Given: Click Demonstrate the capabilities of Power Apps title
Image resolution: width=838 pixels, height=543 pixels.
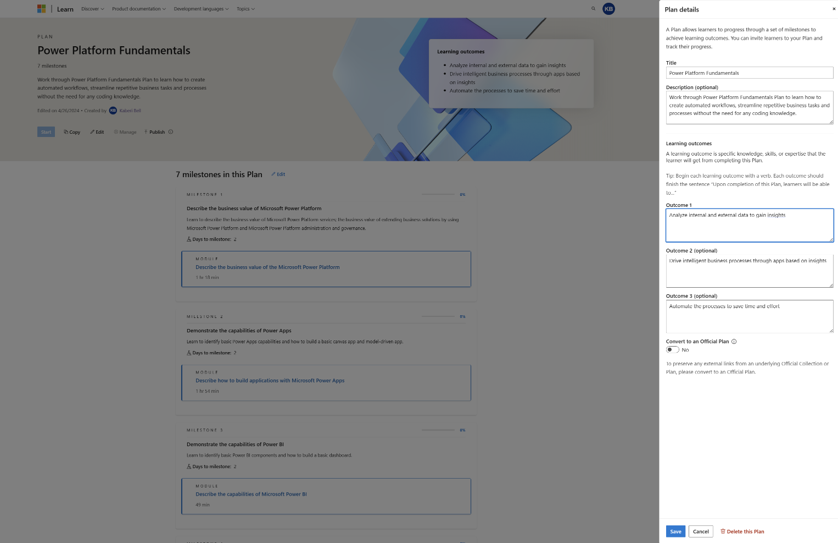Looking at the screenshot, I should [x=239, y=331].
